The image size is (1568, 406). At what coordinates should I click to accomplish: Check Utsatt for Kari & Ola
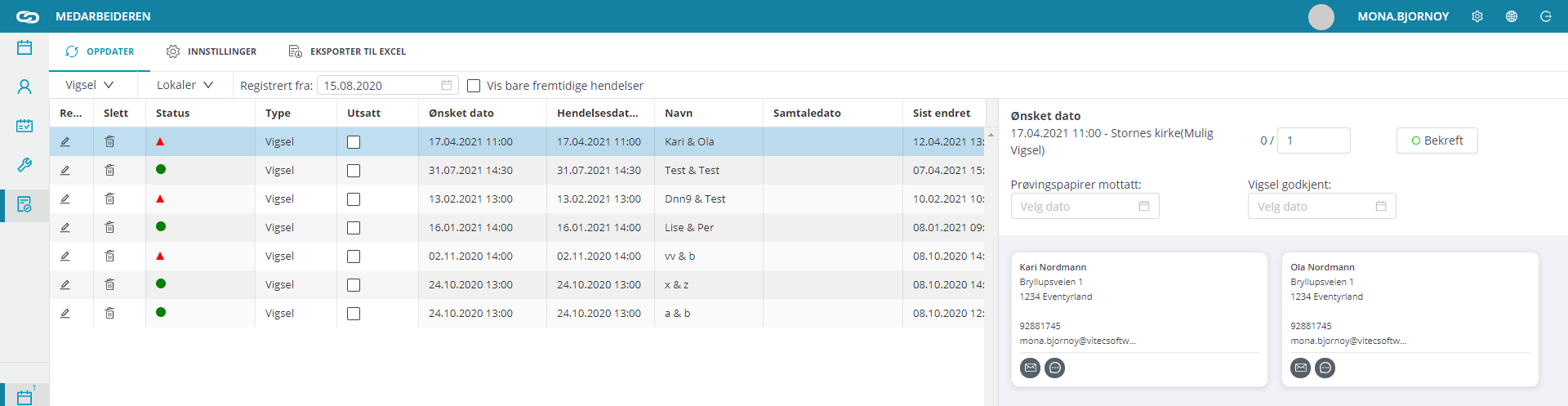(354, 142)
